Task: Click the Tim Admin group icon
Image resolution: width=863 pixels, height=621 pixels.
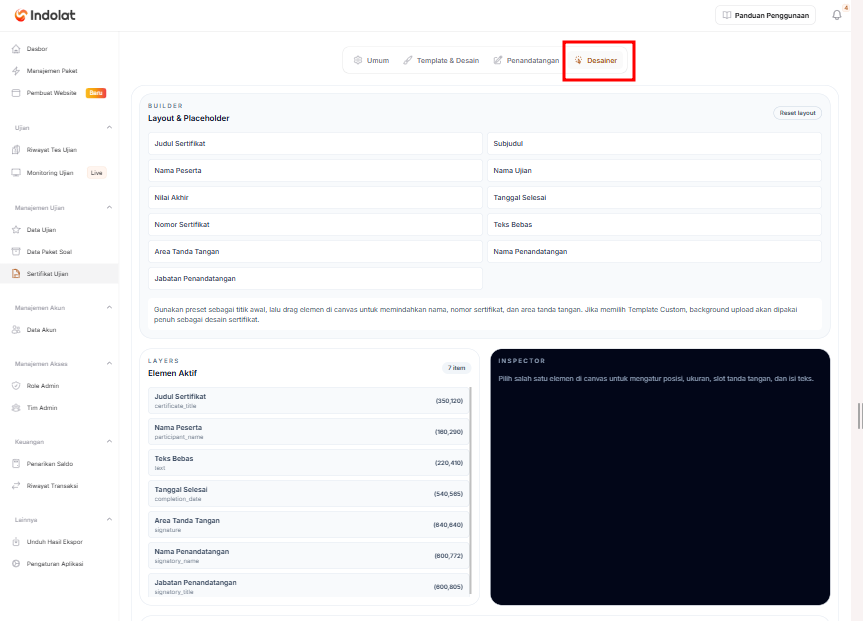Action: point(16,408)
